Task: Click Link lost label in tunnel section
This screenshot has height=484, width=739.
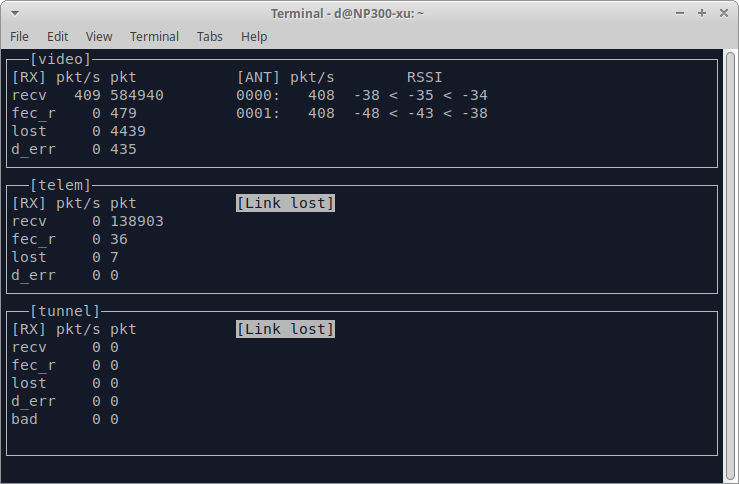Action: (286, 329)
